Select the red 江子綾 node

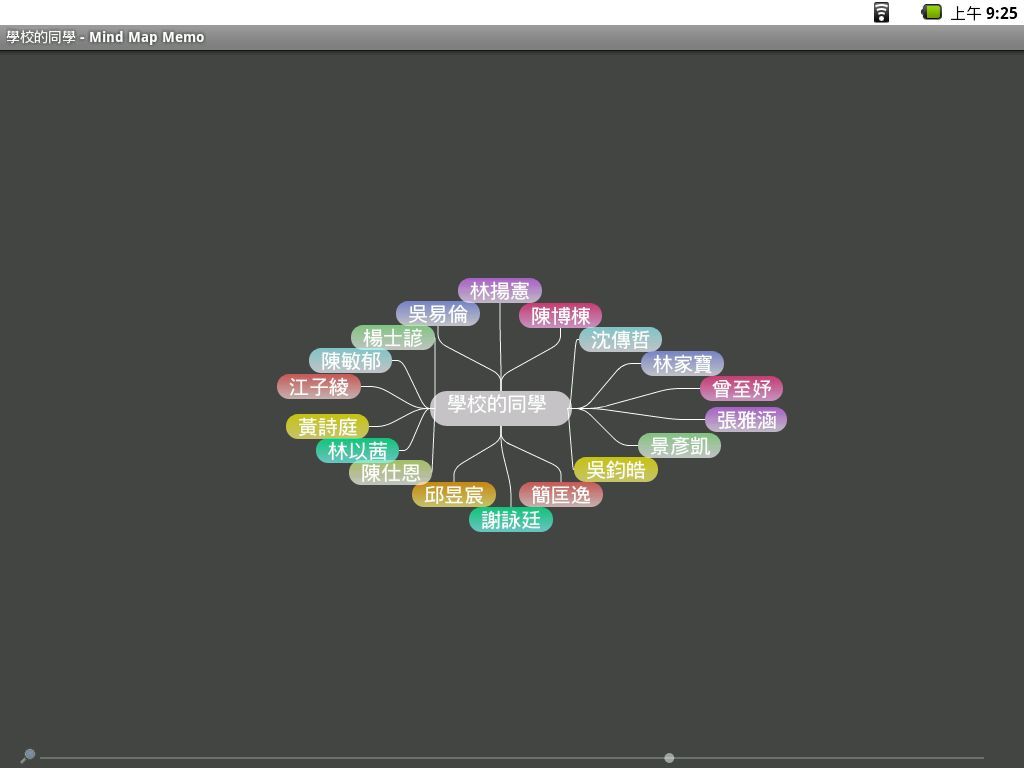point(318,387)
